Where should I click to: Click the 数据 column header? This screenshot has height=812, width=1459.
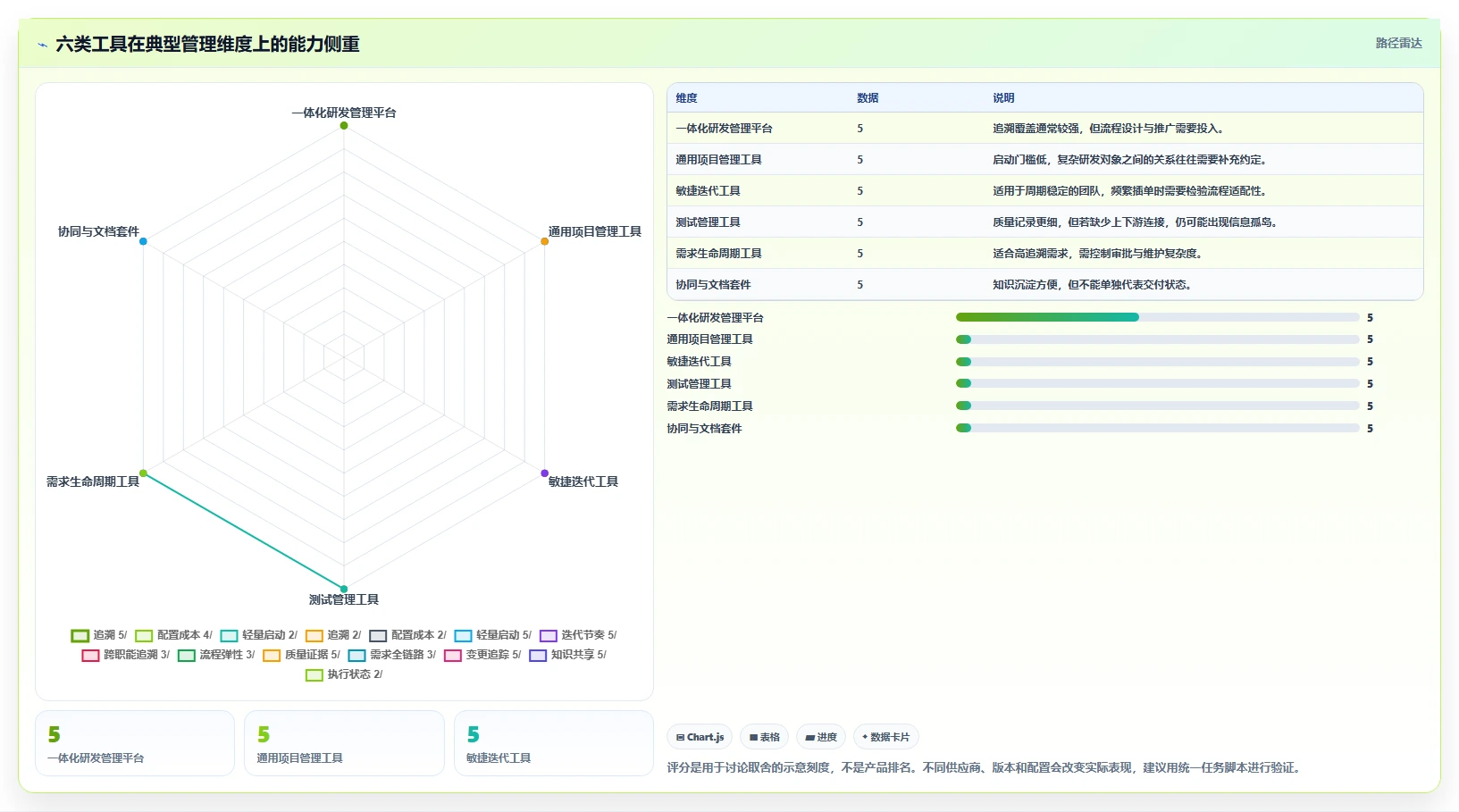click(x=868, y=98)
